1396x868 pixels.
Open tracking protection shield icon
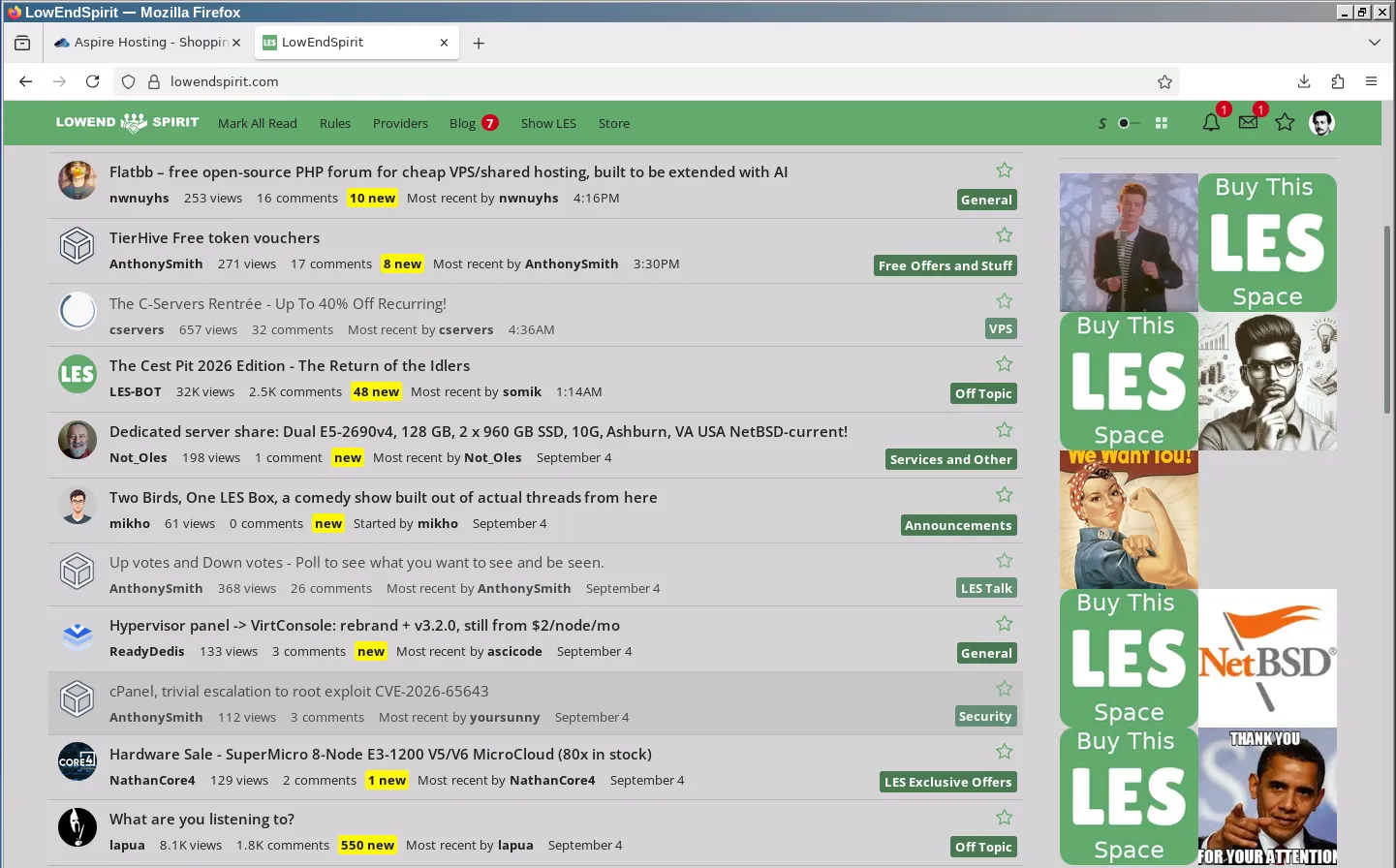coord(128,81)
